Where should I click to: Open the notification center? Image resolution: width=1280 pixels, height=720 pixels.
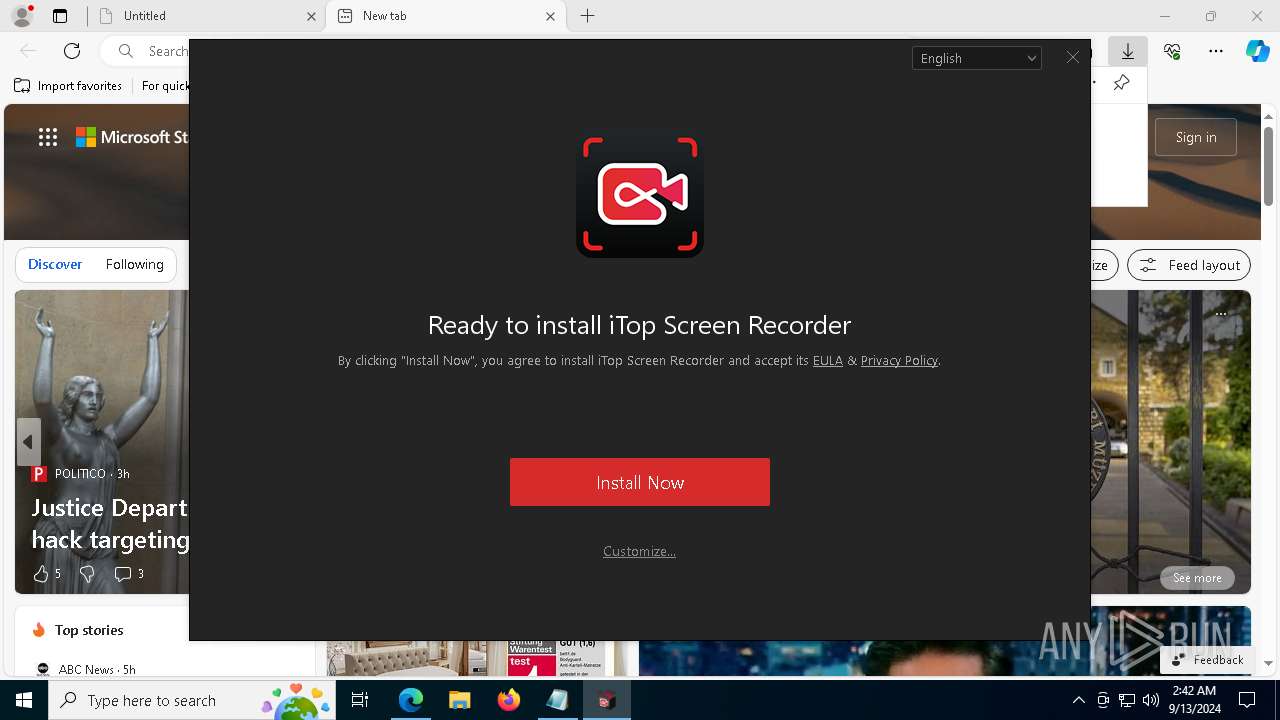pyautogui.click(x=1247, y=700)
